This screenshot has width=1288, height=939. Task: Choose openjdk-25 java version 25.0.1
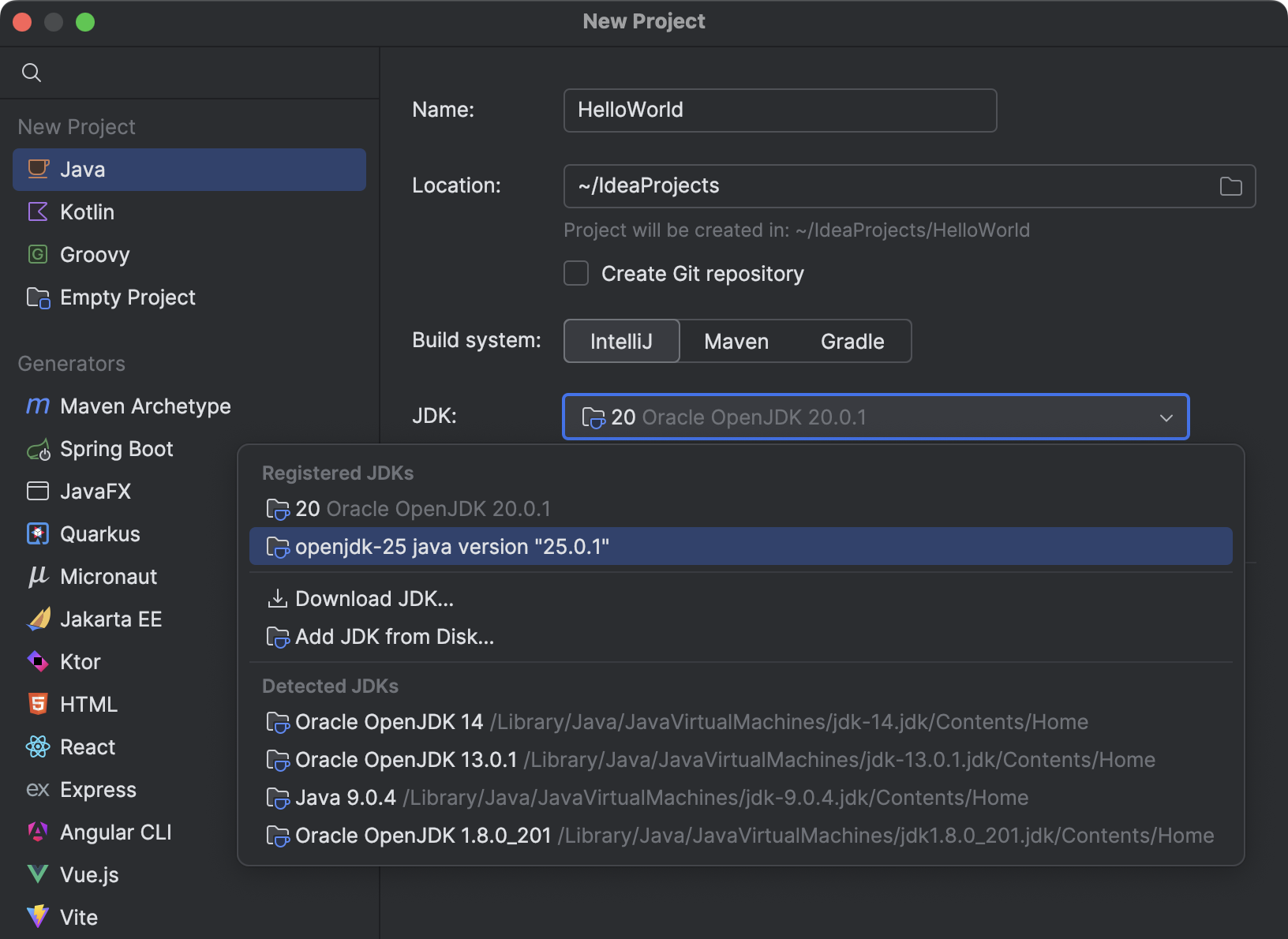[740, 546]
